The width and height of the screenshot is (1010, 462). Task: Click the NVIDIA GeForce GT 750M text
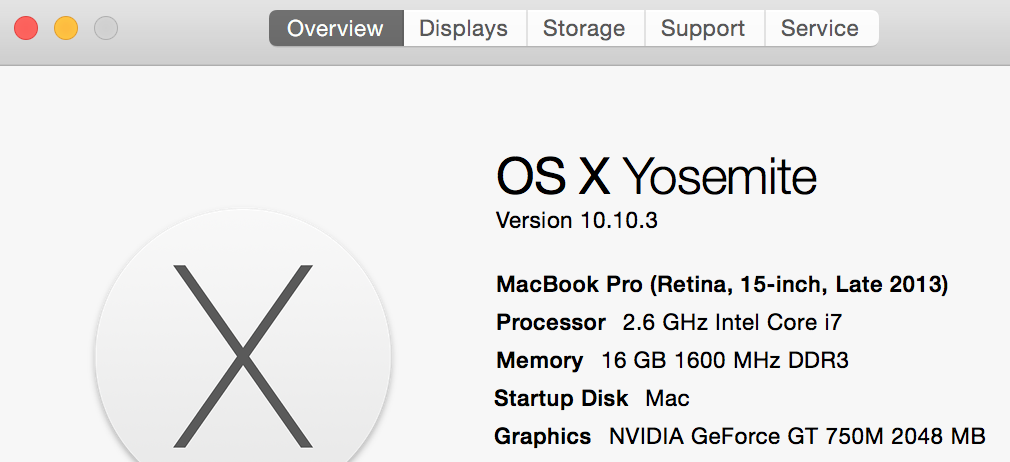tap(747, 436)
